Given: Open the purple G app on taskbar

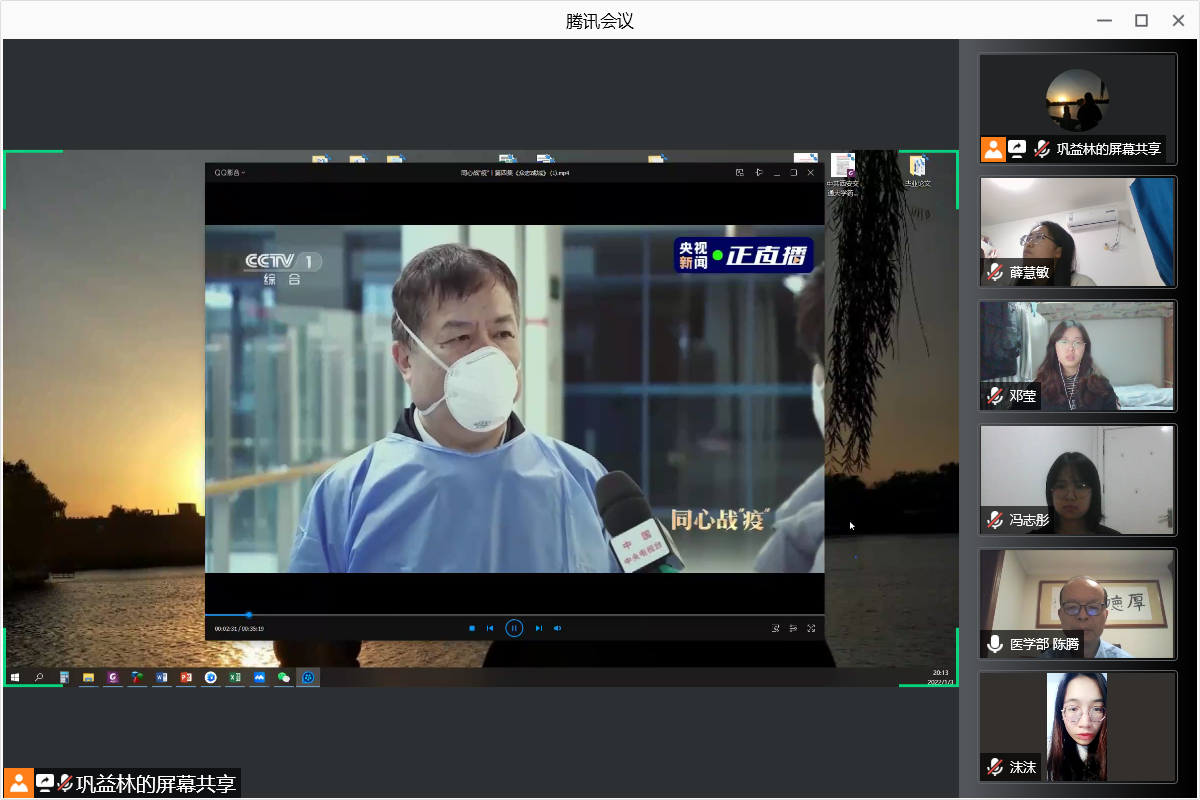Looking at the screenshot, I should coord(113,677).
